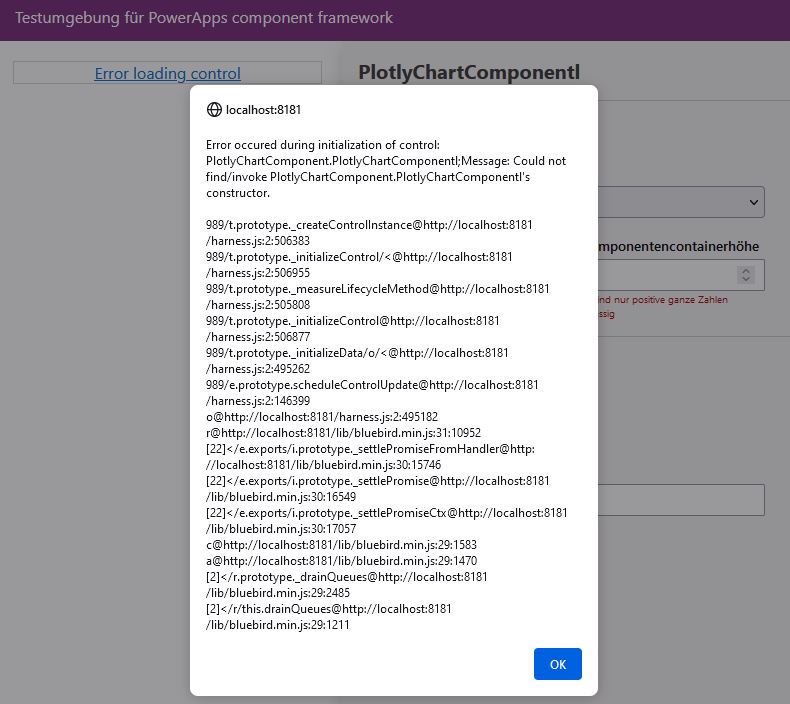Focus the Komponentencontainerhöhe number input field
This screenshot has height=704, width=790.
pyautogui.click(x=681, y=275)
